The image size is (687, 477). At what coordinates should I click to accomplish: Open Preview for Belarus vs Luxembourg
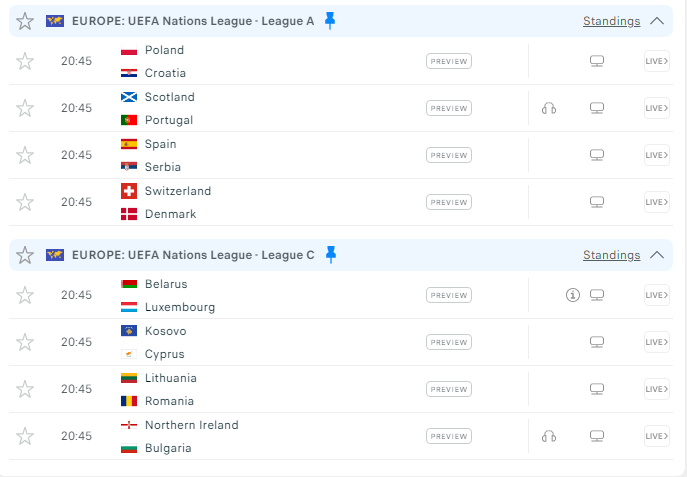click(x=449, y=295)
